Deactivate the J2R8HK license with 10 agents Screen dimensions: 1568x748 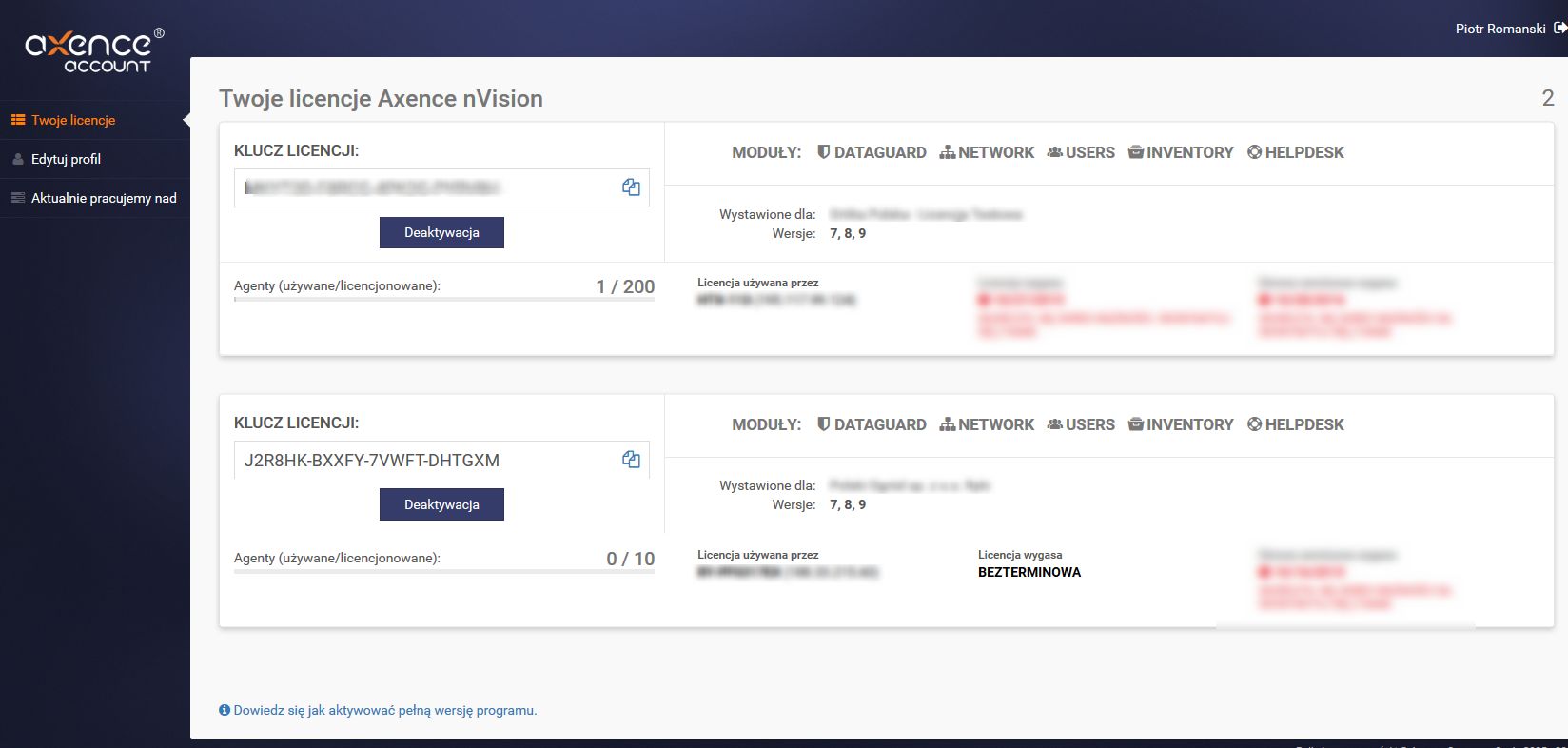click(441, 504)
